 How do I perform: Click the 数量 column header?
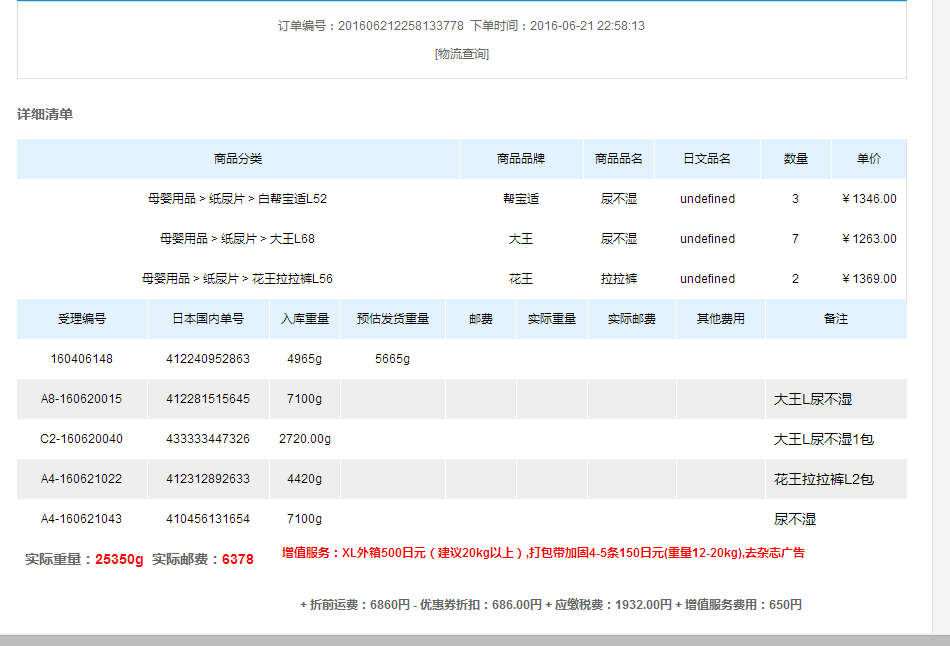coord(796,159)
